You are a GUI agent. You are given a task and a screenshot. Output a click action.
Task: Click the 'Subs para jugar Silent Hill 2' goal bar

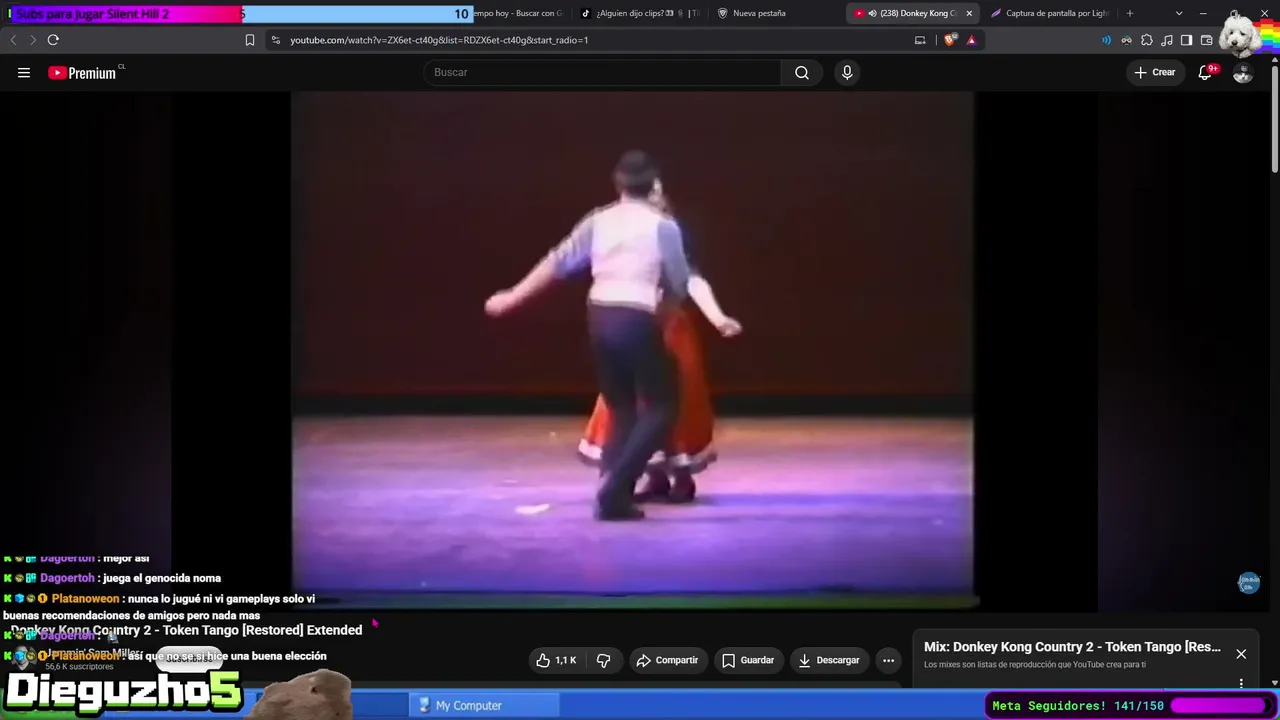pos(240,14)
